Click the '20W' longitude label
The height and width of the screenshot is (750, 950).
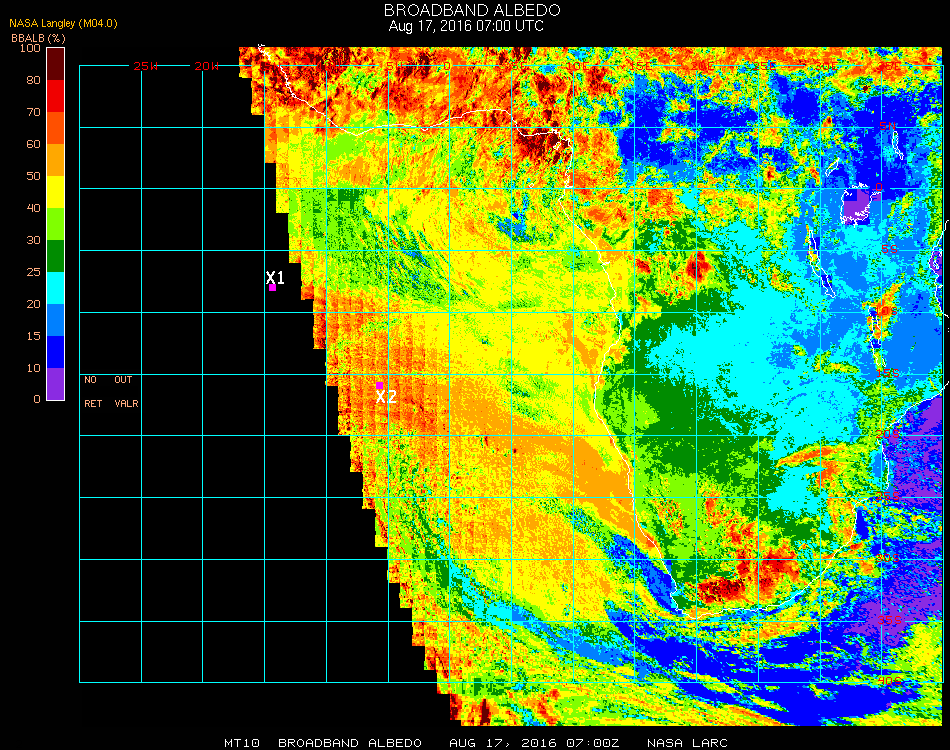point(207,66)
